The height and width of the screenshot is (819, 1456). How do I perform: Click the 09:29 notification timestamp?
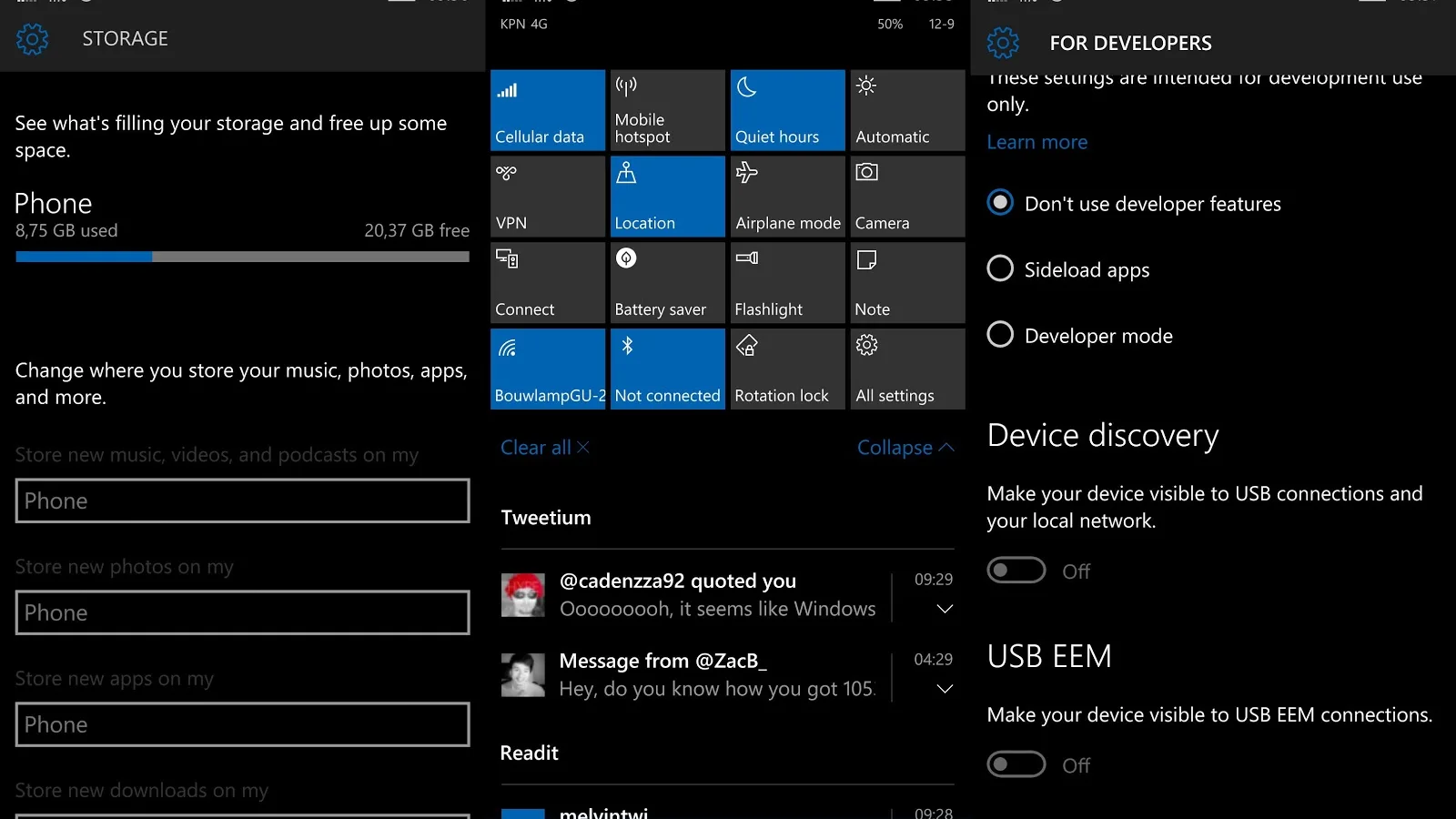[x=934, y=580]
